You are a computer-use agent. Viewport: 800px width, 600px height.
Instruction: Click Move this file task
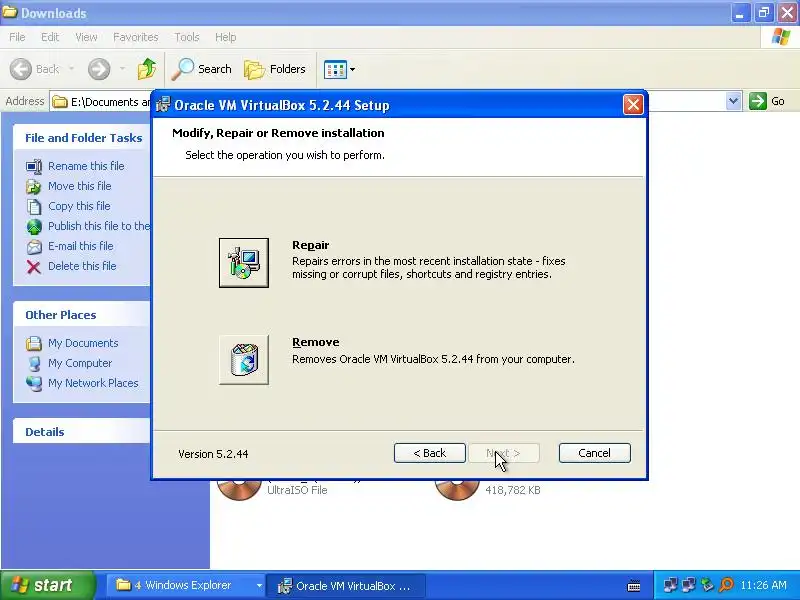(x=80, y=186)
